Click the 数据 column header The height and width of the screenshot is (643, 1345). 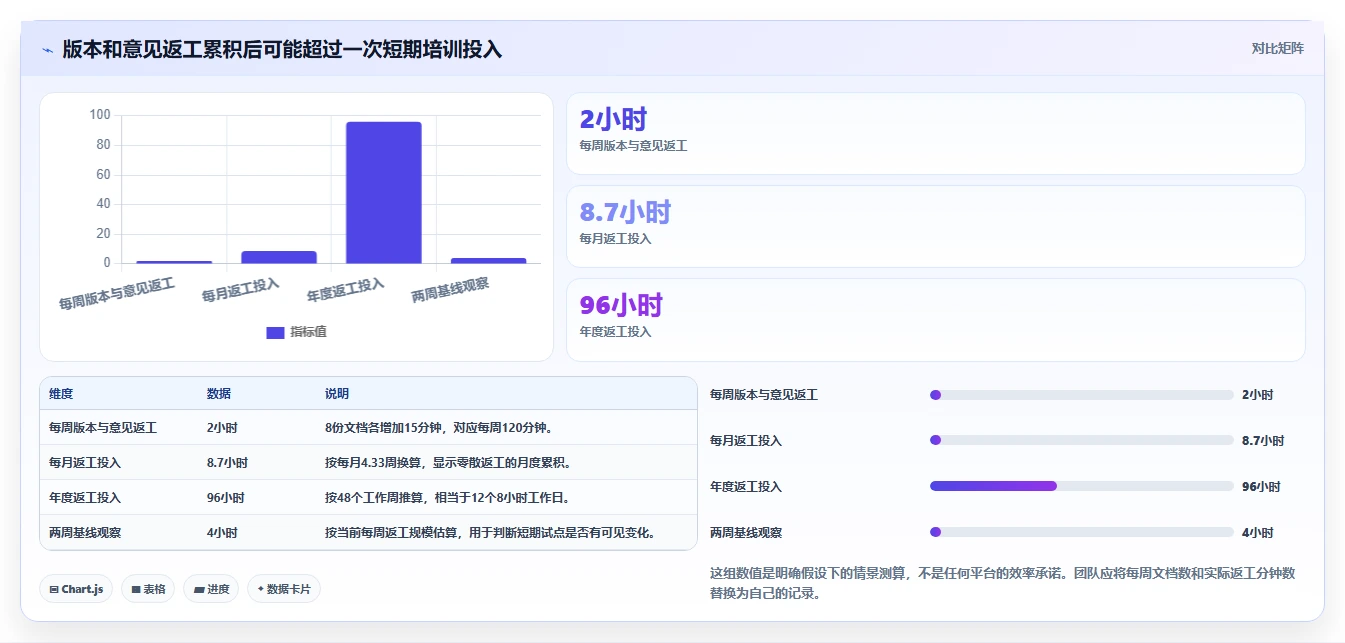click(219, 394)
